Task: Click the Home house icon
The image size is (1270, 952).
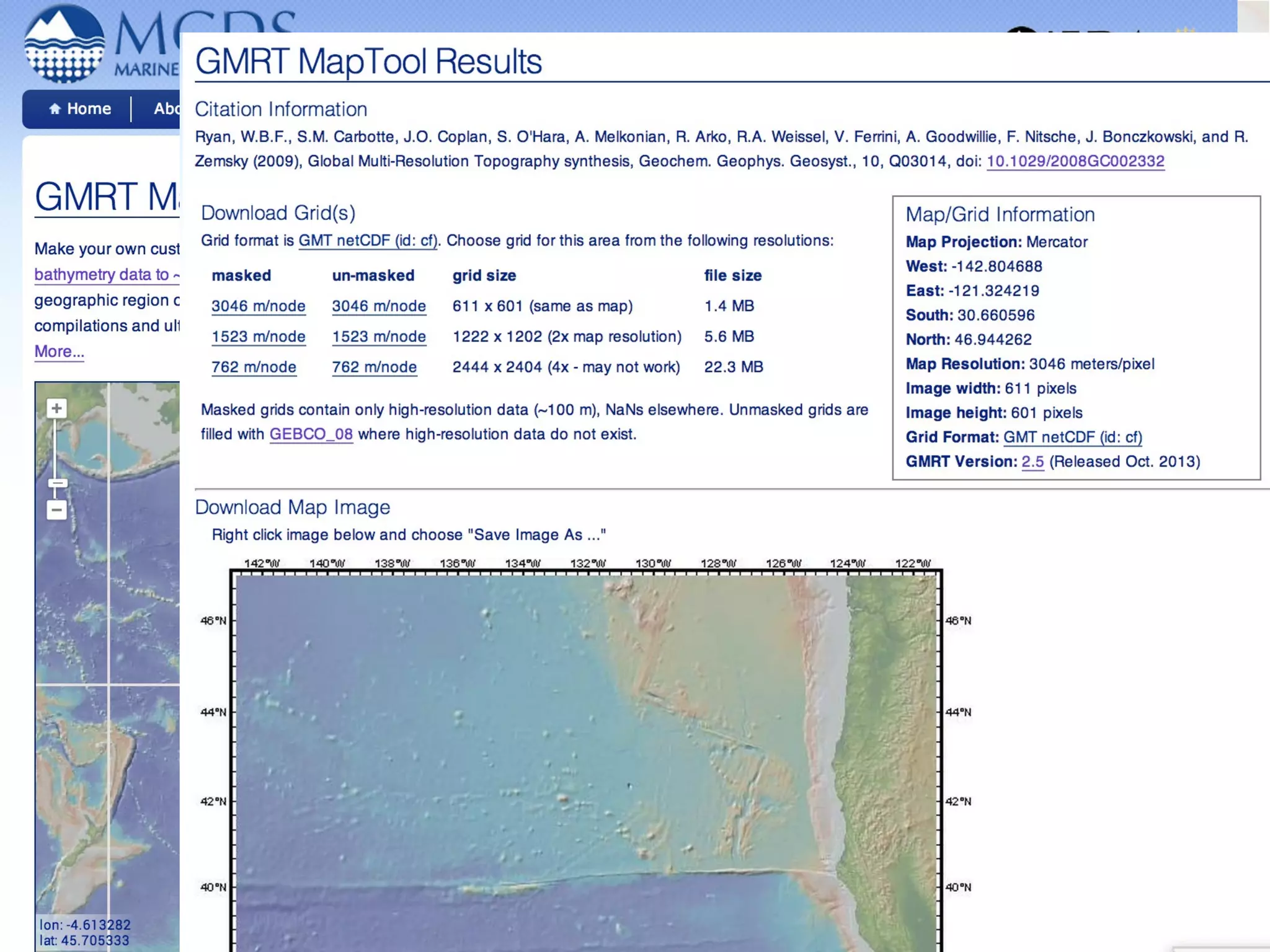Action: (55, 109)
